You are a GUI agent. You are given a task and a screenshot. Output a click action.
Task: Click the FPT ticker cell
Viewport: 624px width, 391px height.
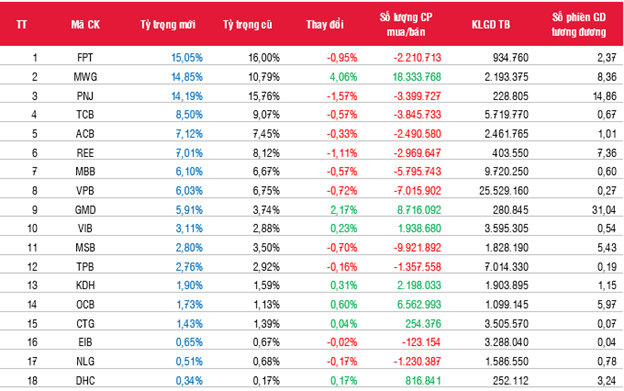pyautogui.click(x=85, y=58)
